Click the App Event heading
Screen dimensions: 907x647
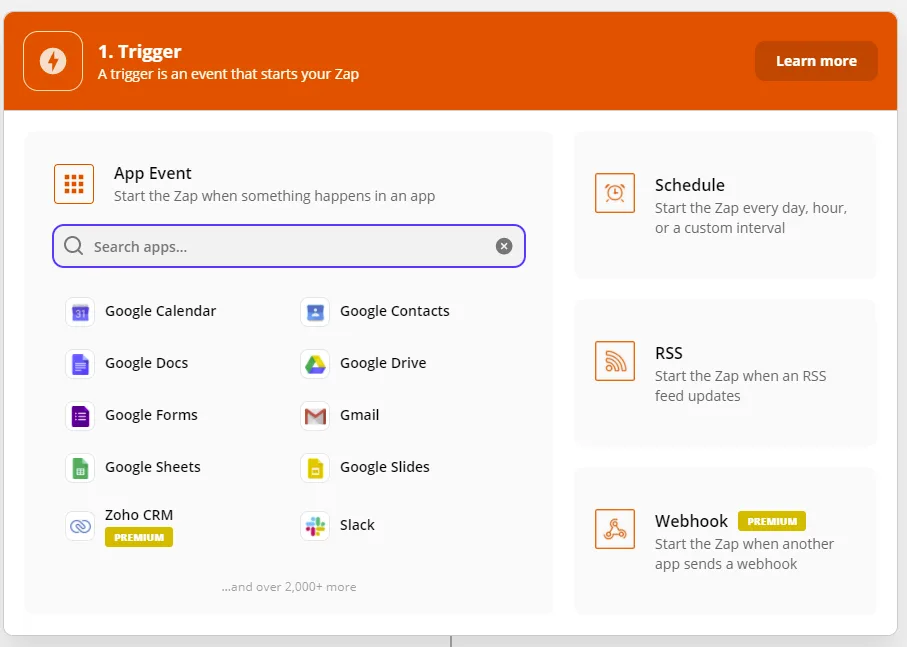pos(153,173)
